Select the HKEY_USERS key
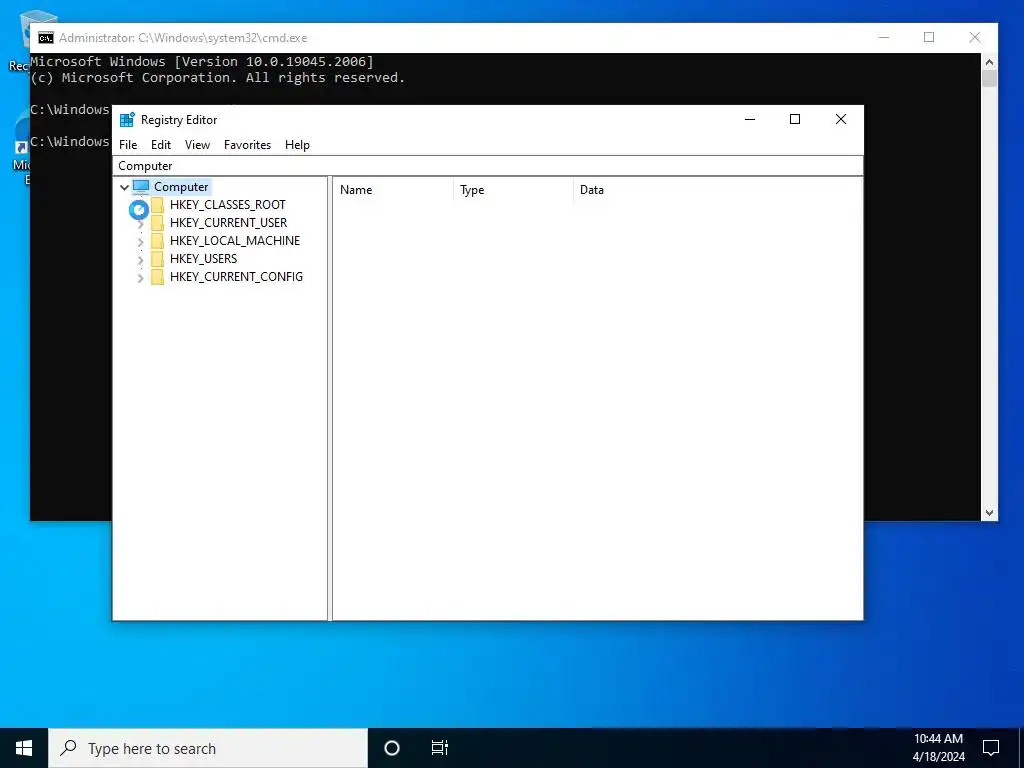 click(x=203, y=259)
